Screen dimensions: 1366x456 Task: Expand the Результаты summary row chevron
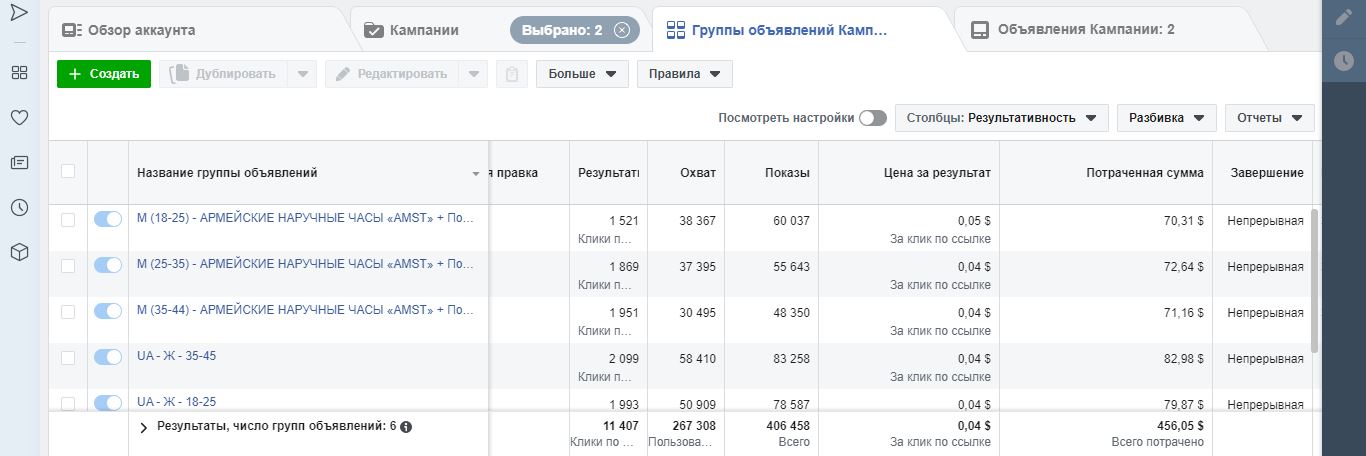point(143,427)
